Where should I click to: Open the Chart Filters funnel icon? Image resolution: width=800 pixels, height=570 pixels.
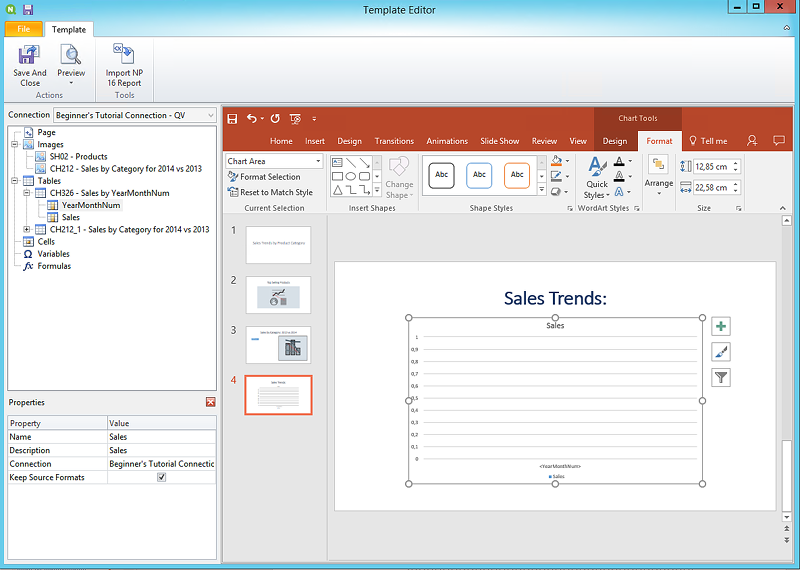click(721, 377)
